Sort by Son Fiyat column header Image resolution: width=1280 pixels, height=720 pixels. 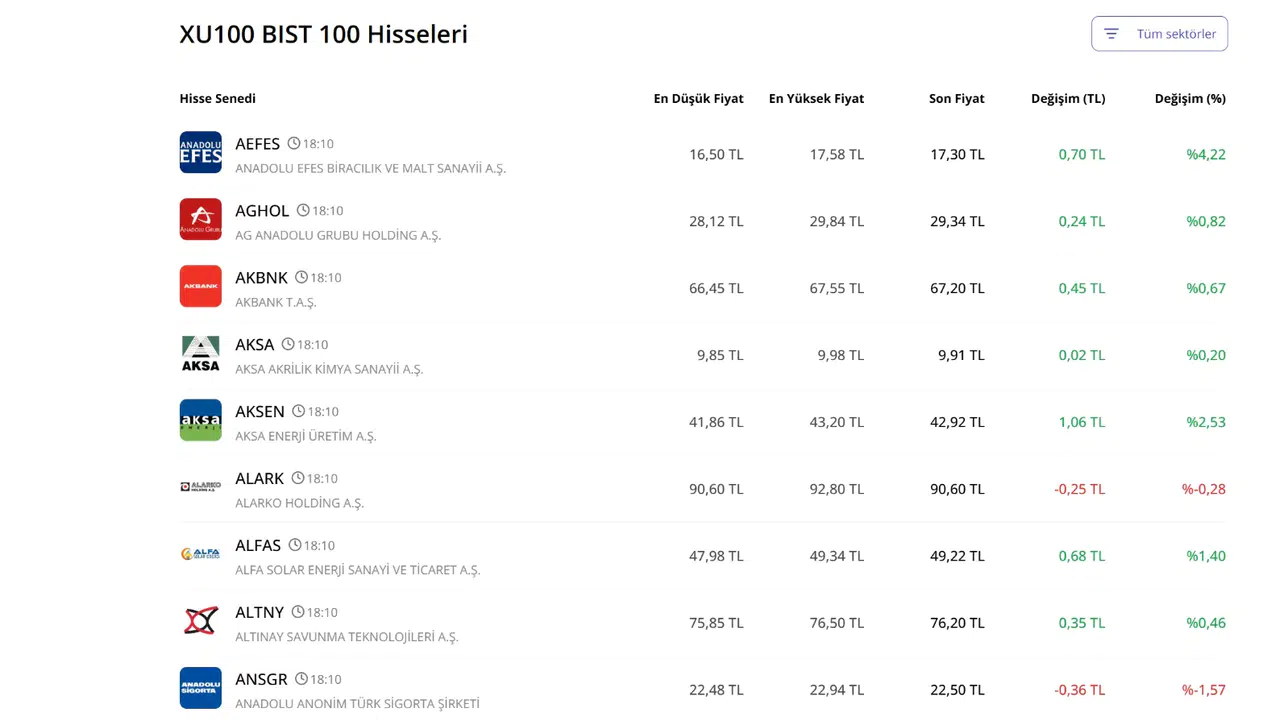(956, 98)
